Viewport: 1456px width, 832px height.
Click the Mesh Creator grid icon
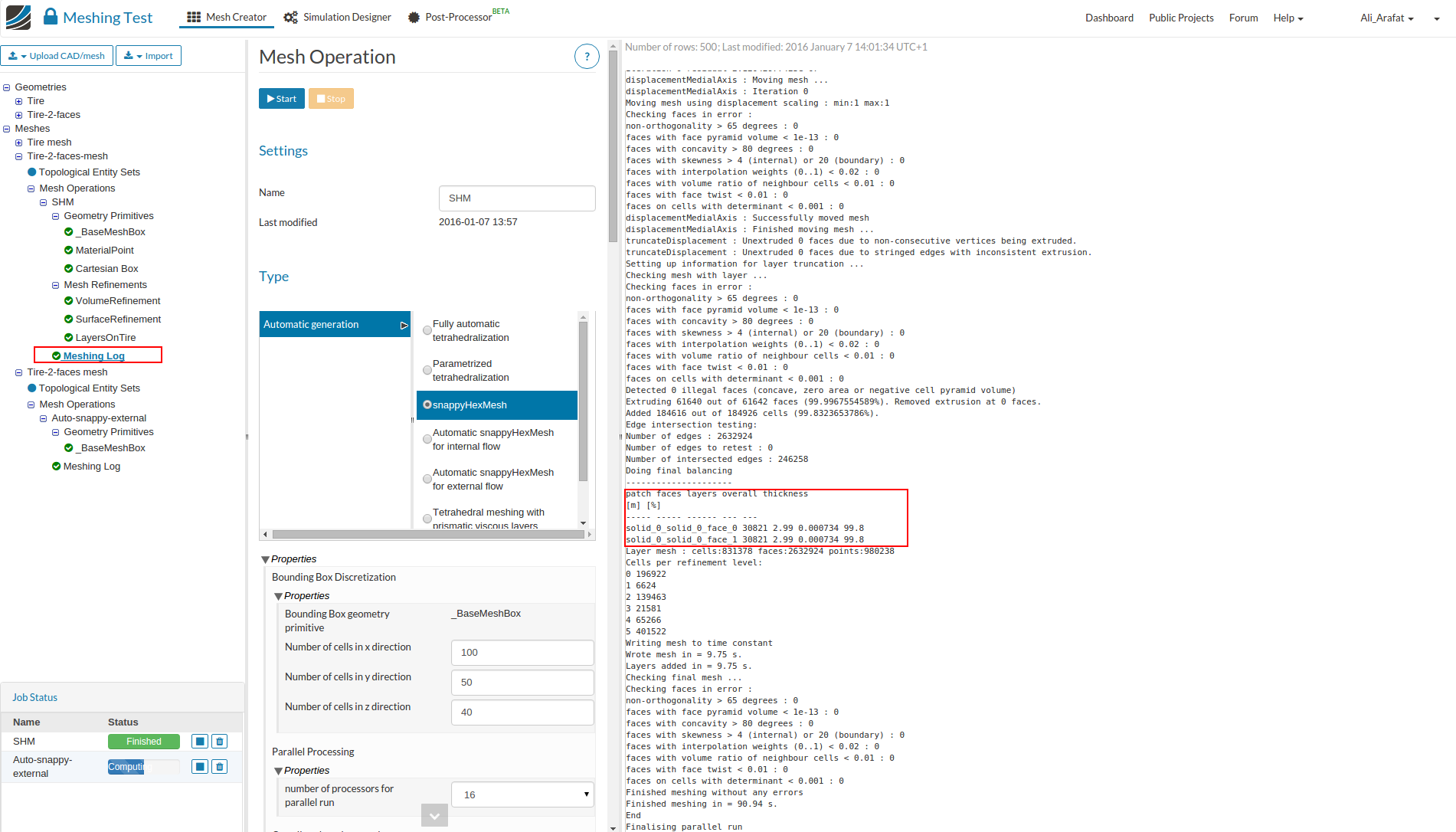(x=194, y=17)
